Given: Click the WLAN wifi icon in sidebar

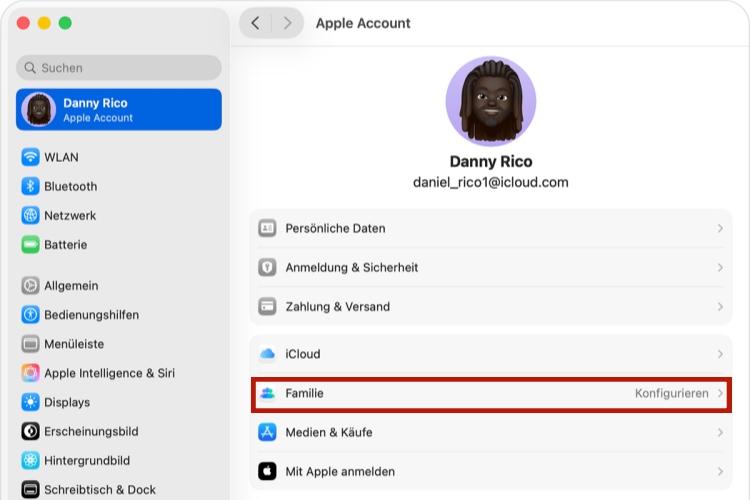Looking at the screenshot, I should (x=30, y=157).
